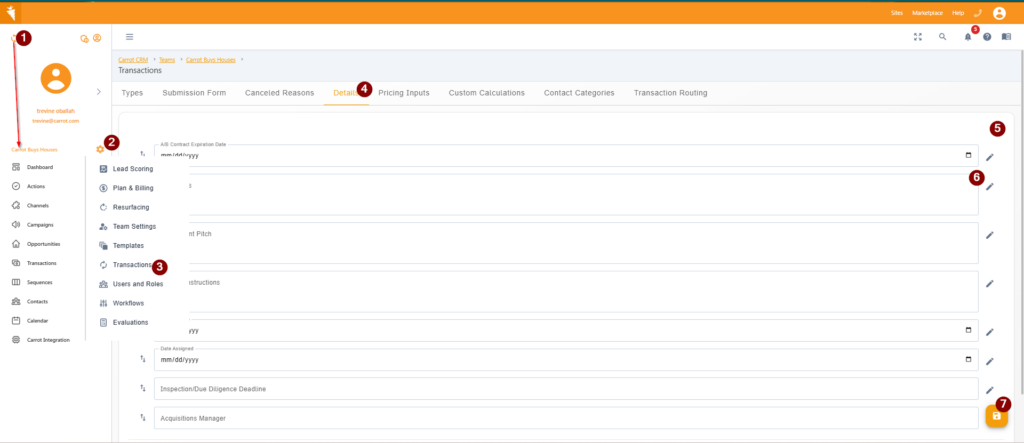The height and width of the screenshot is (443, 1024).
Task: Open calendar picker for Date Assigned
Action: coord(967,360)
